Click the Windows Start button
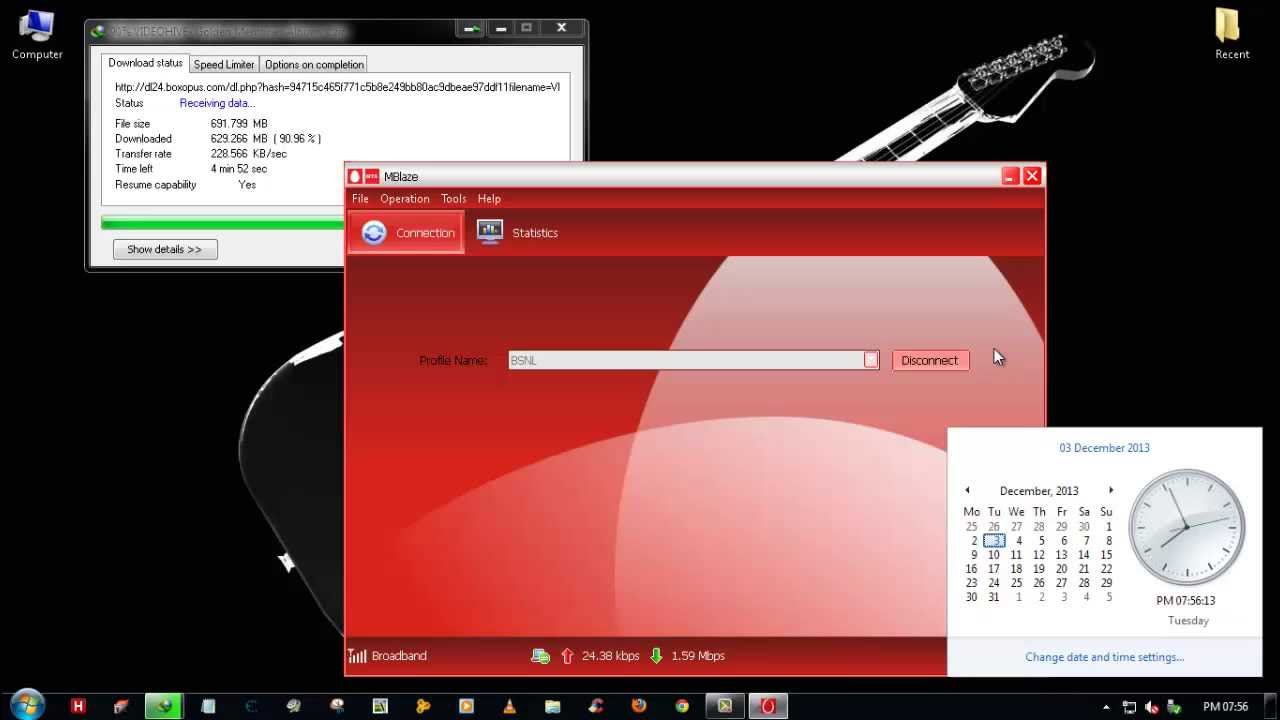1280x720 pixels. point(28,705)
